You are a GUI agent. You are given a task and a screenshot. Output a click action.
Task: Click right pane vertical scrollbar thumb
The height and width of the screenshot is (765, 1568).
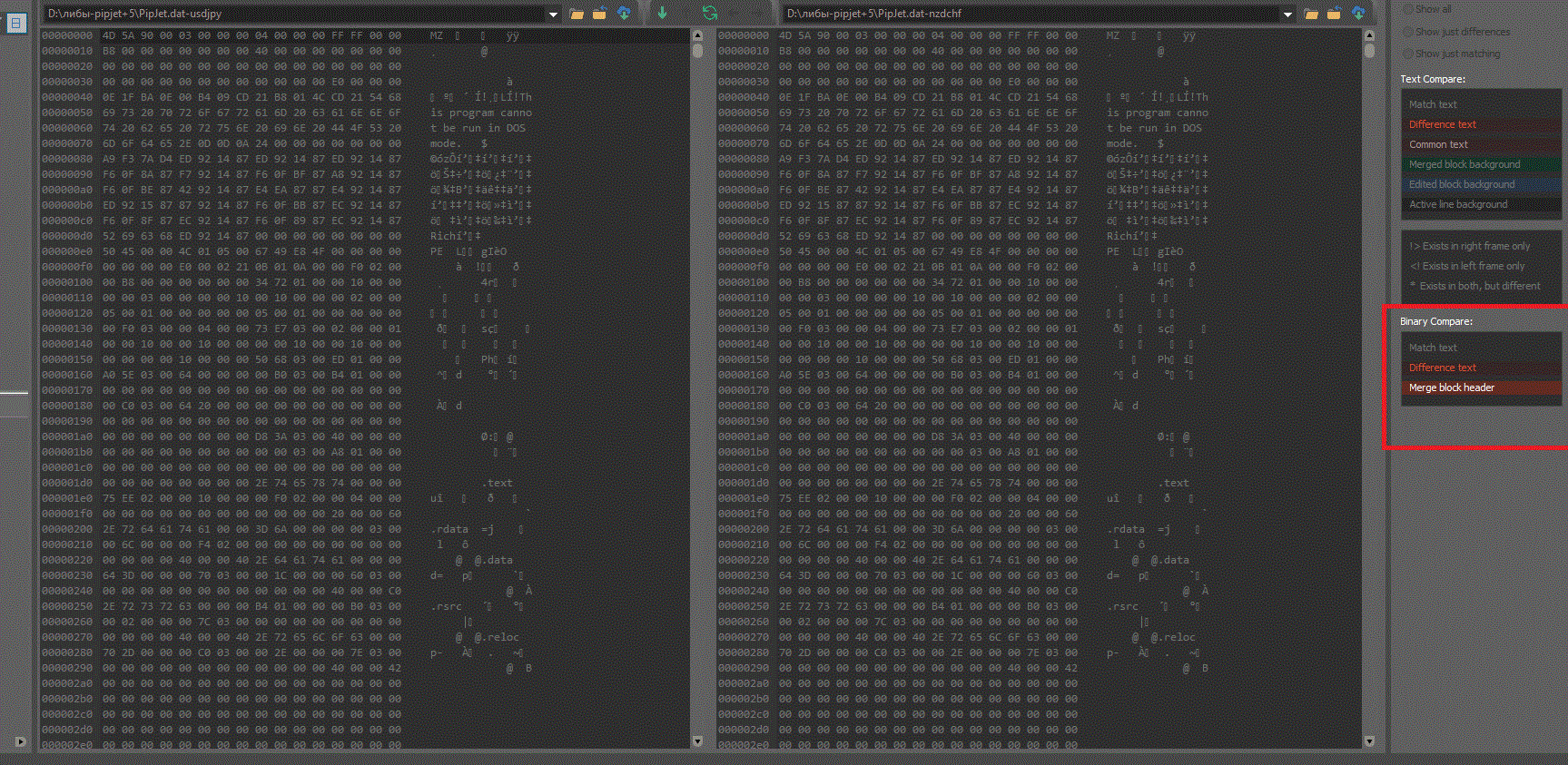pyautogui.click(x=1369, y=51)
